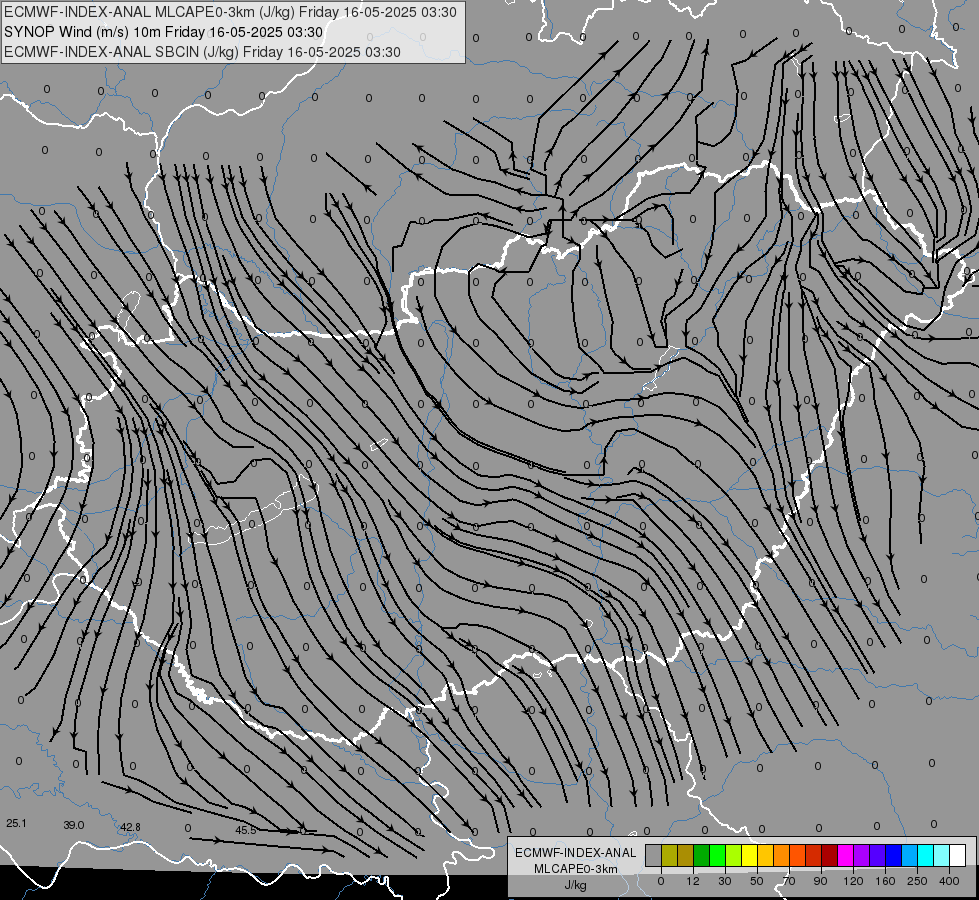Click the legend tick label 12
Screen dimensions: 979x900
(x=693, y=881)
